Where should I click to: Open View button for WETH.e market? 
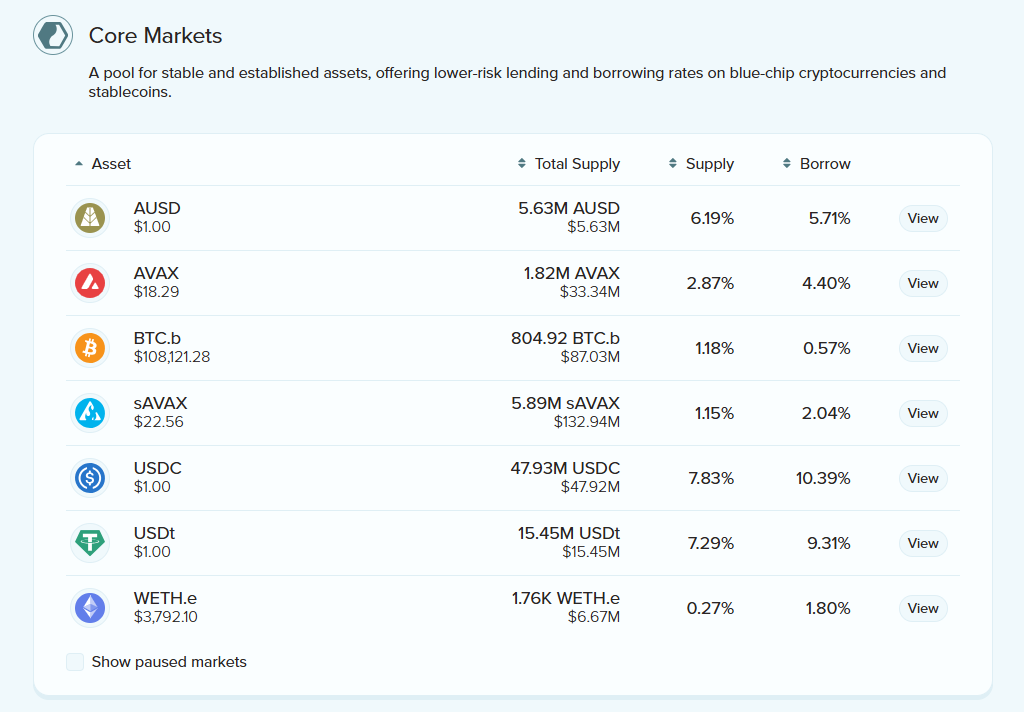tap(923, 608)
